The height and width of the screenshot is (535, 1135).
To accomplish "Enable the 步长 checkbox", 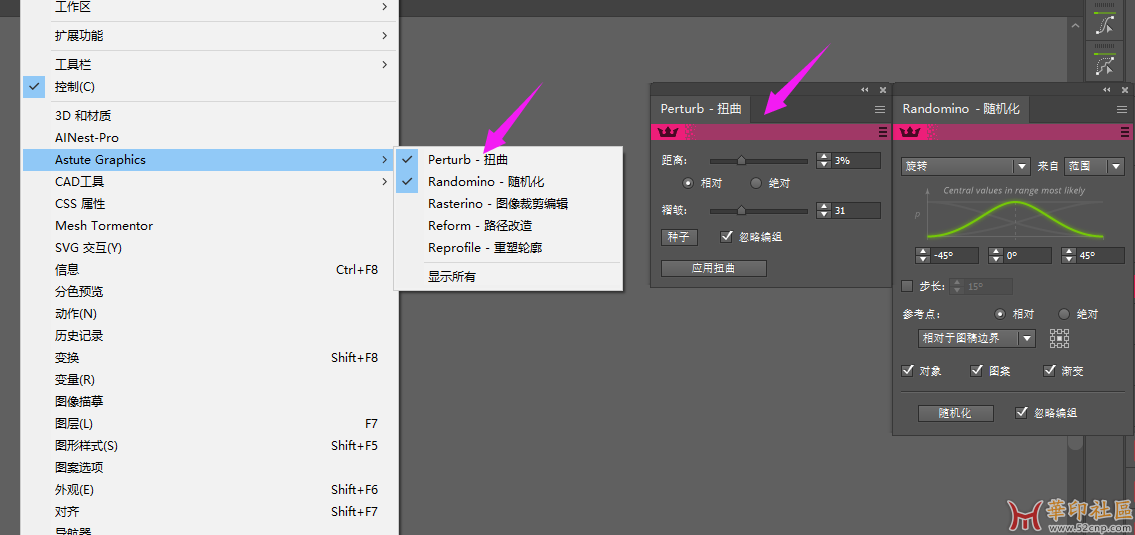I will point(907,286).
